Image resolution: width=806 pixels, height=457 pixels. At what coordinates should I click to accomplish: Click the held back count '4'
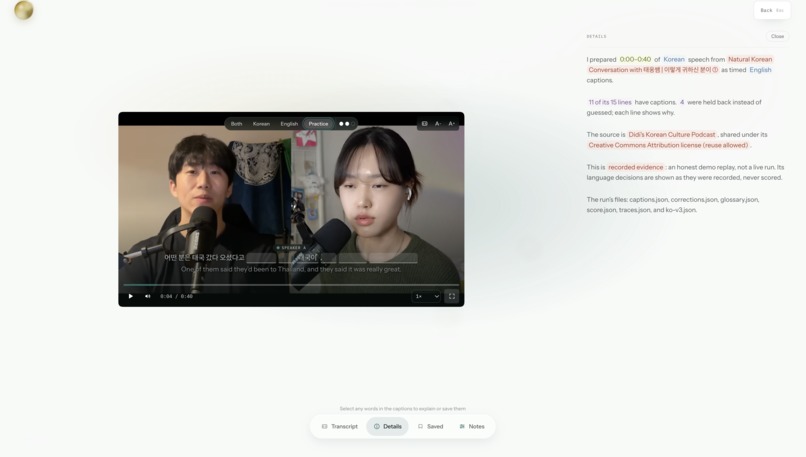(x=682, y=102)
